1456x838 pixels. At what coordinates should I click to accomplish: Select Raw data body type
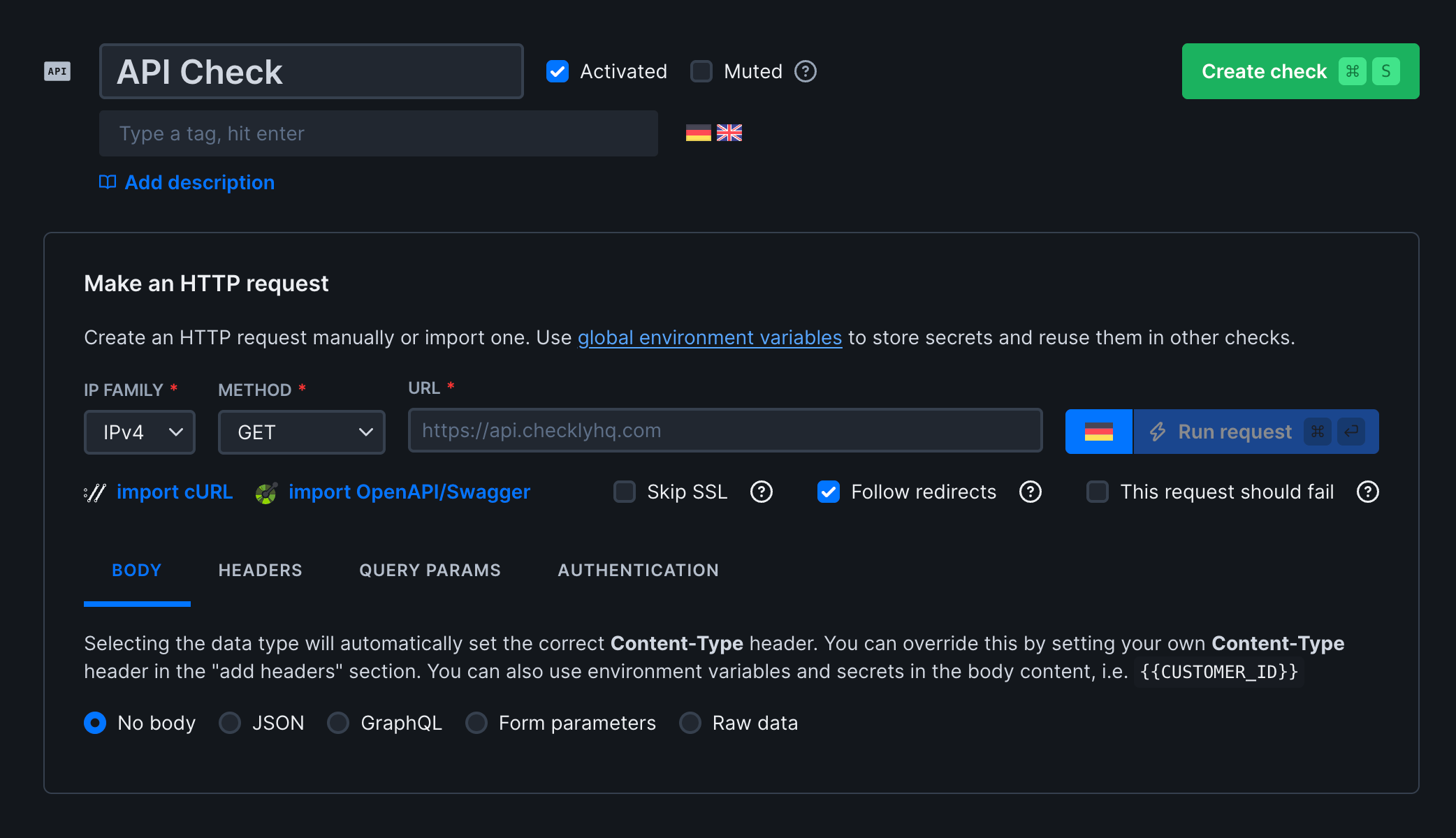point(690,723)
